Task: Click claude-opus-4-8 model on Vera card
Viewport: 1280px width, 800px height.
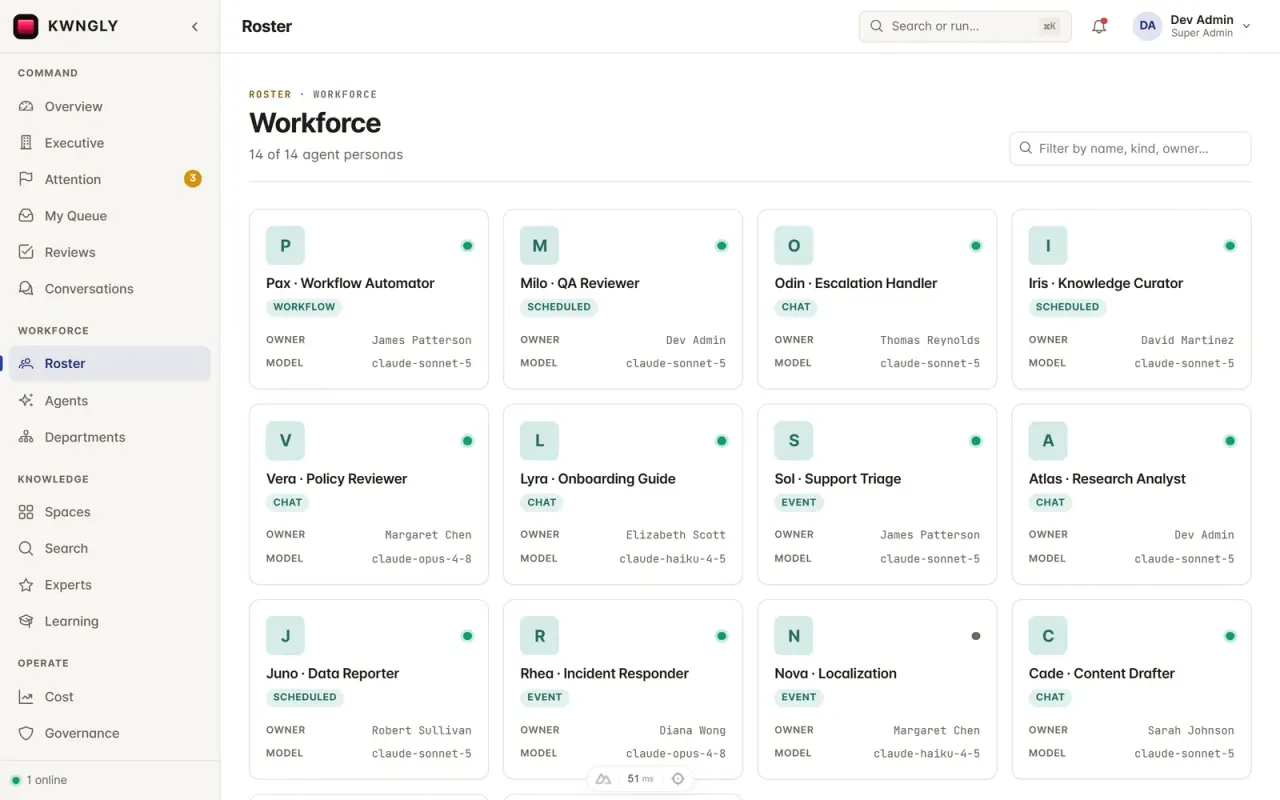Action: tap(421, 559)
